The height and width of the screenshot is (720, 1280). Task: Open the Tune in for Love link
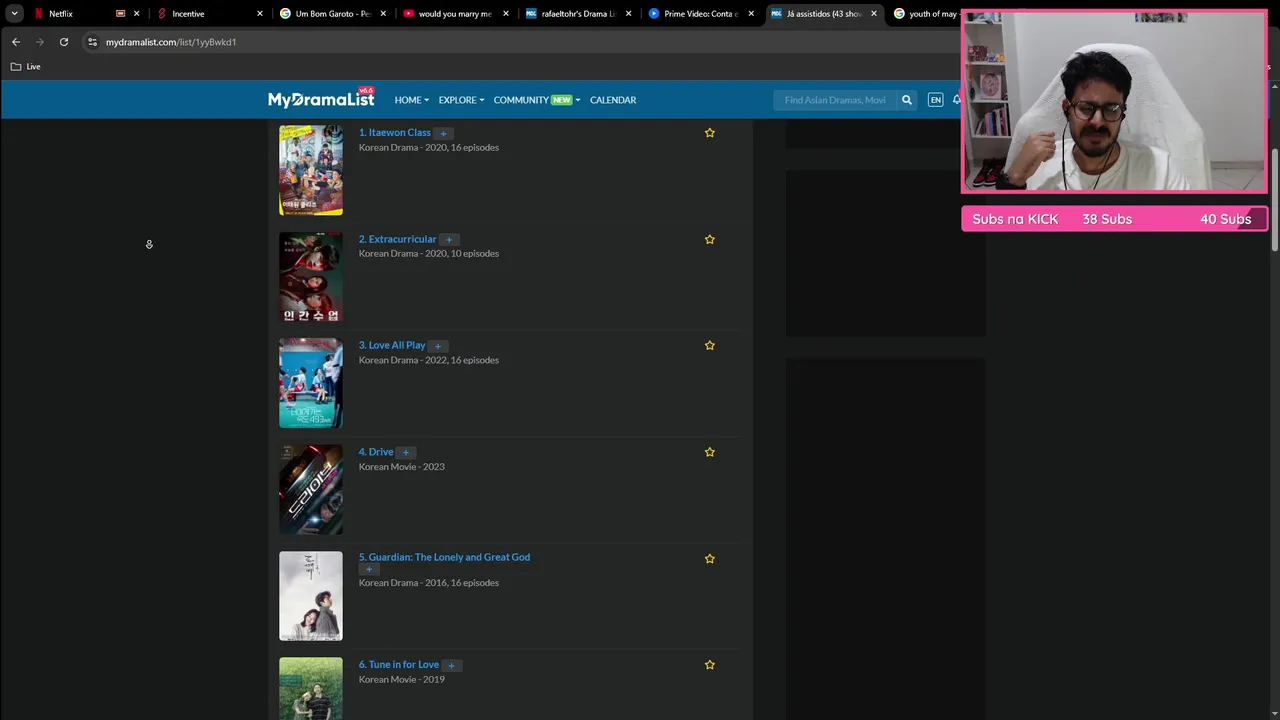coord(399,664)
